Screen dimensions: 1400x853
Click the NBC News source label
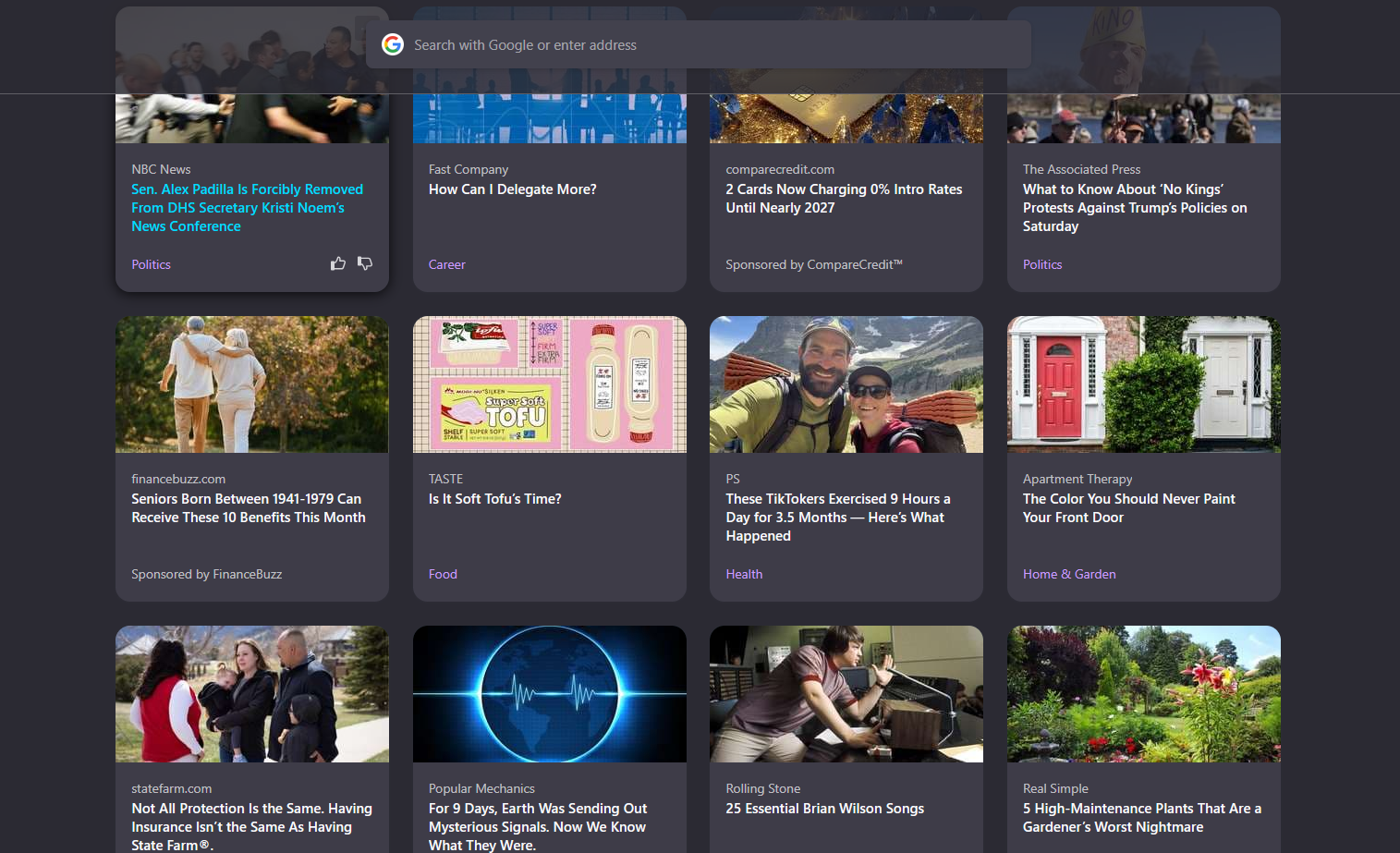[161, 169]
